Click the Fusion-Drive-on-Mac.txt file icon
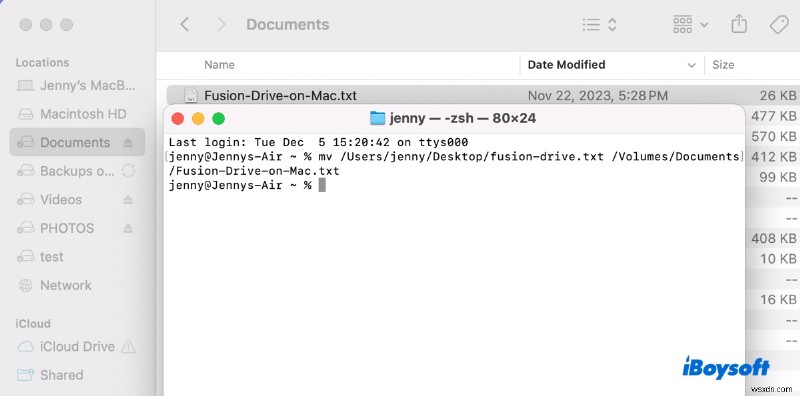Screen dimensions: 800x396 (x=191, y=95)
